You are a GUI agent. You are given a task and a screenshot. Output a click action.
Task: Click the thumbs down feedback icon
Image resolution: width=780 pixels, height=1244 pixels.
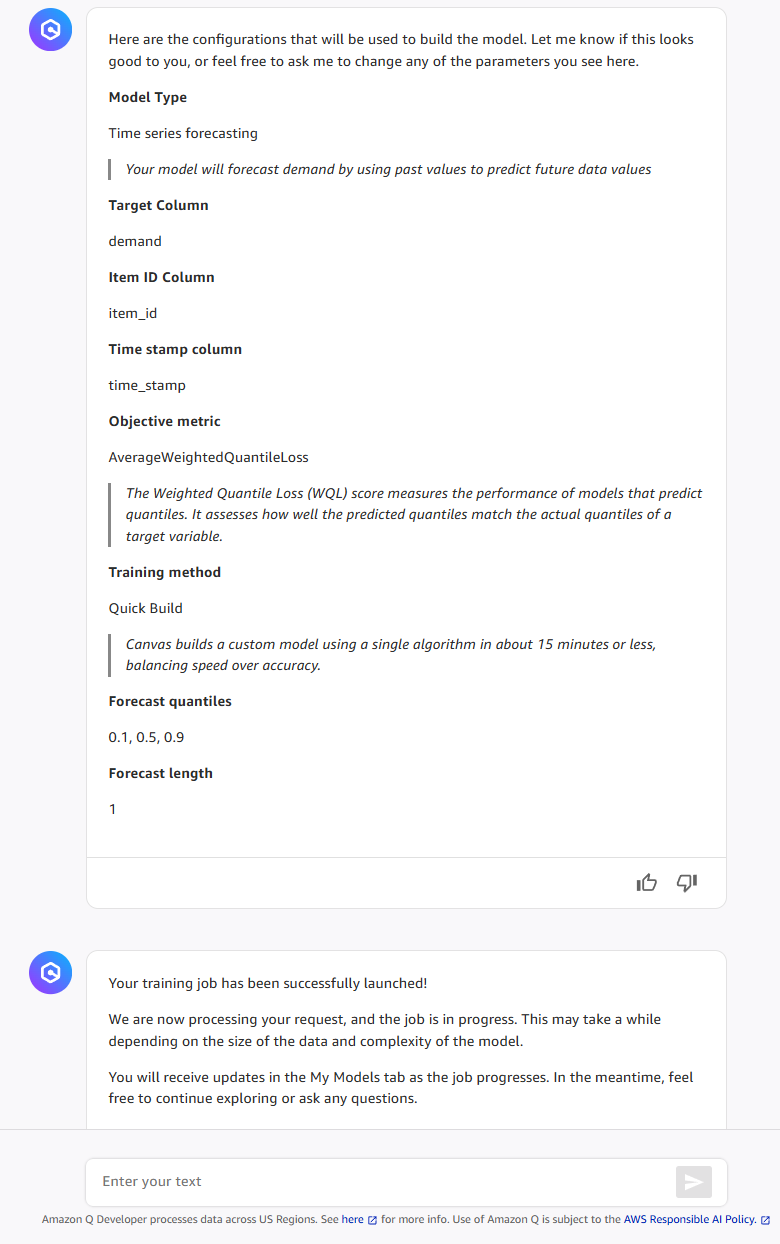click(x=686, y=883)
